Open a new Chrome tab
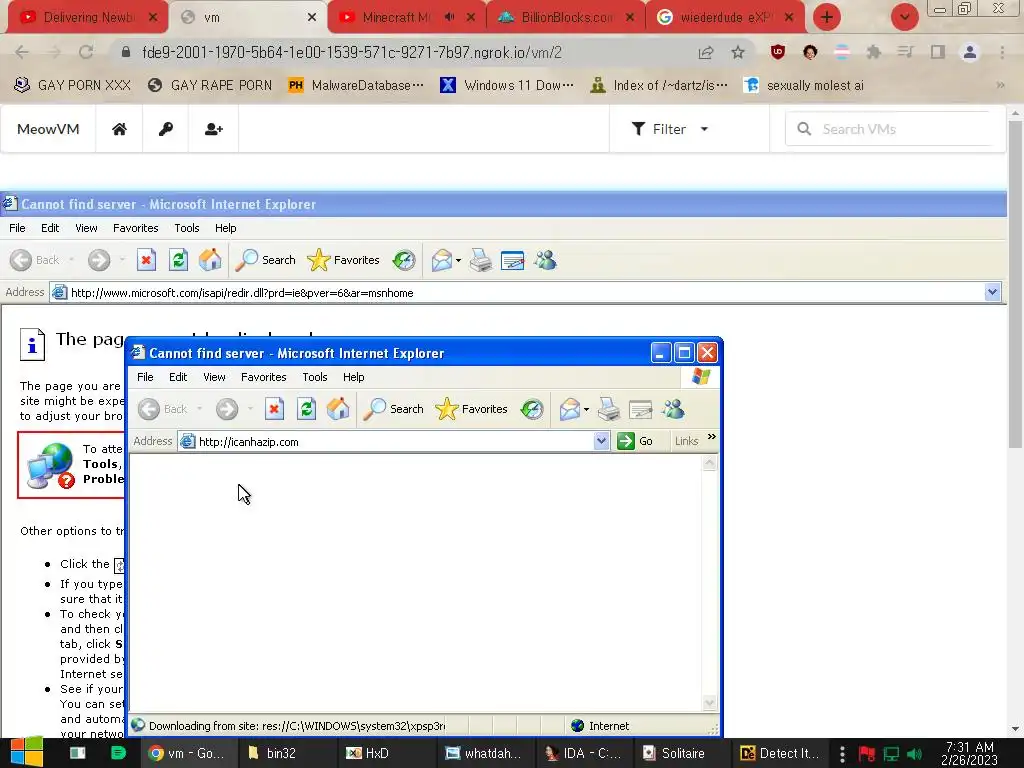The width and height of the screenshot is (1024, 768). (827, 17)
